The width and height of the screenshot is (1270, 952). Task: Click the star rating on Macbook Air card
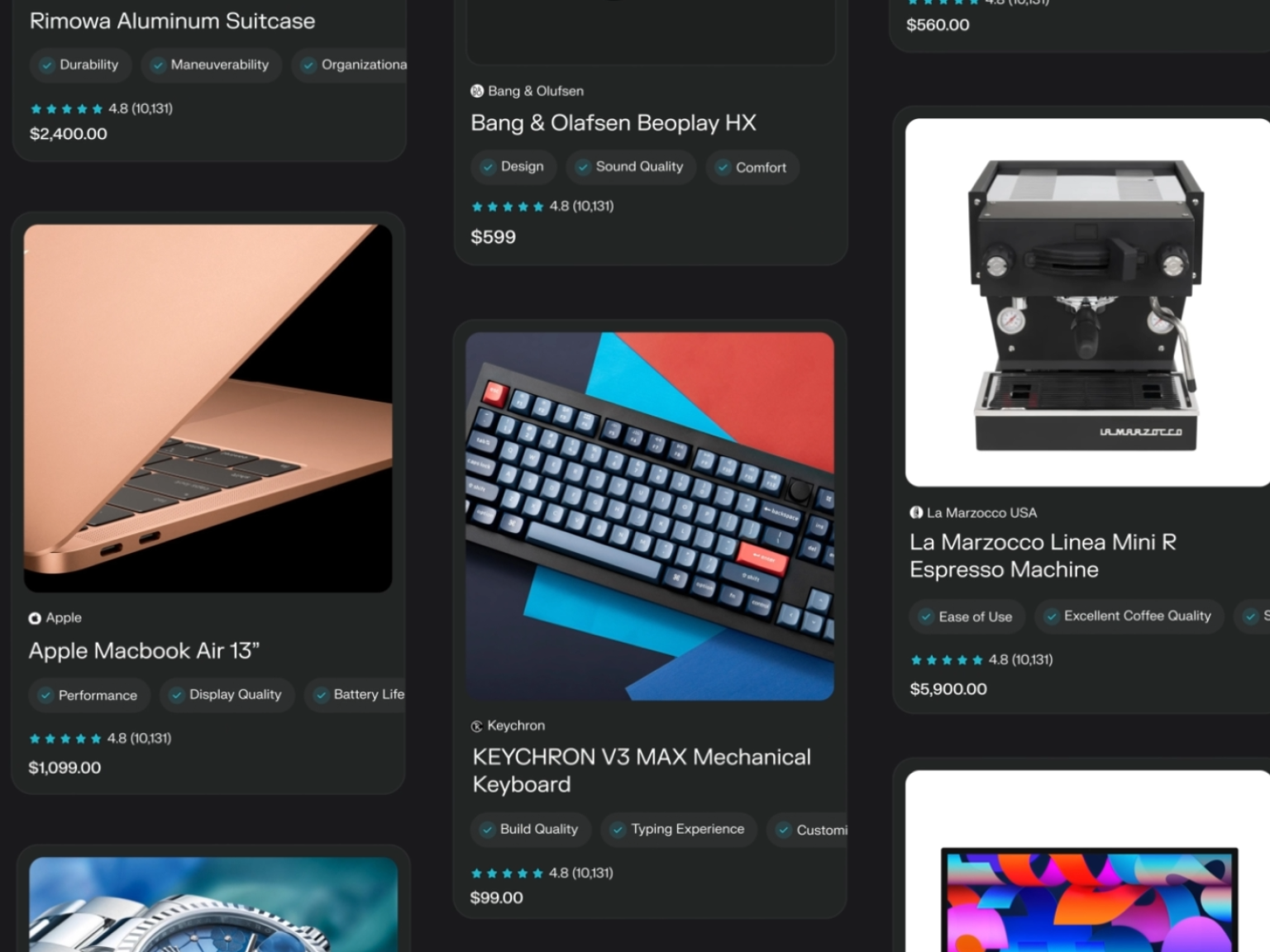[65, 739]
